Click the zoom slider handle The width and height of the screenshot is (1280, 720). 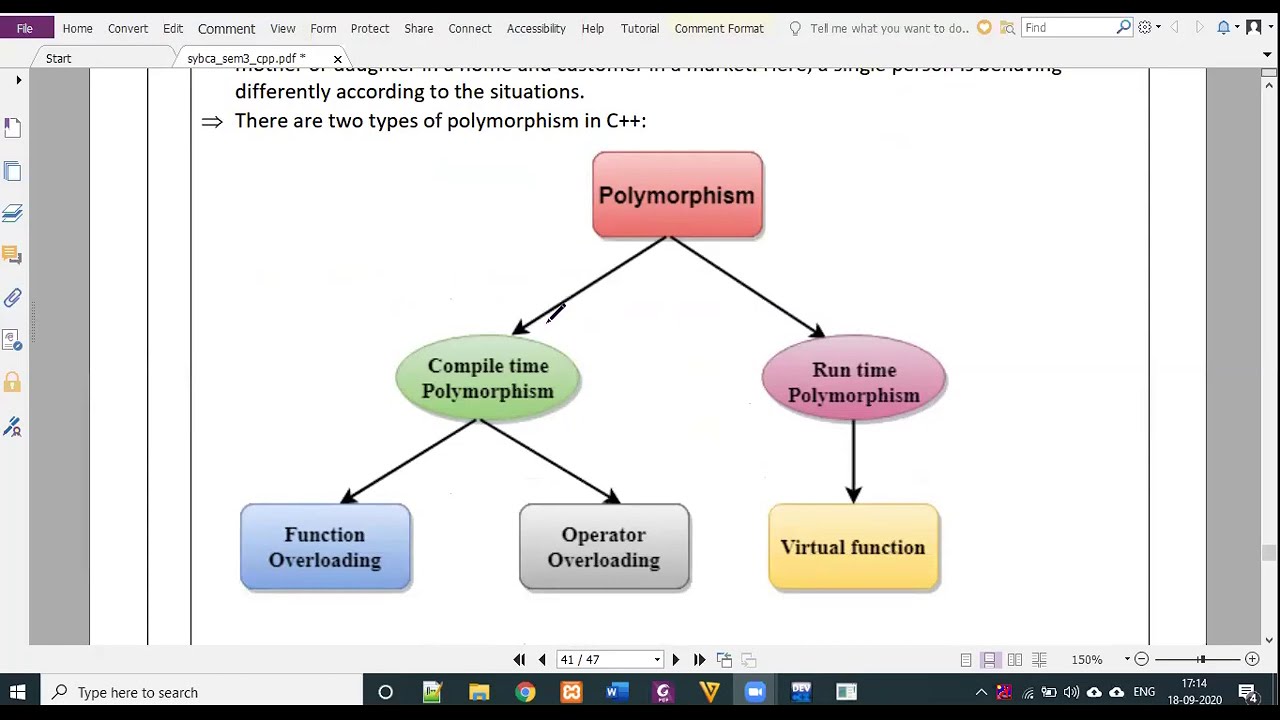1201,660
